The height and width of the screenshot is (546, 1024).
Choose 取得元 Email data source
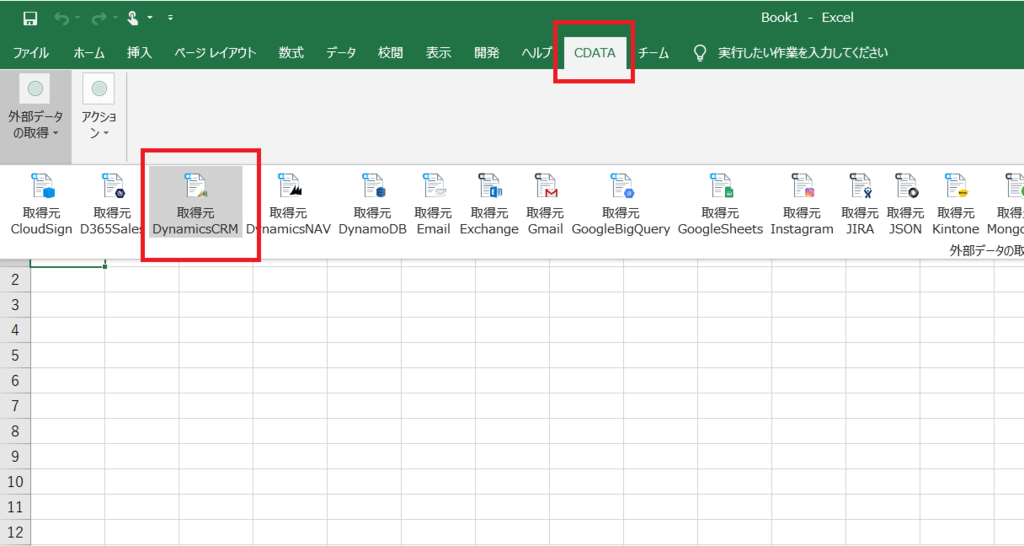(x=433, y=203)
